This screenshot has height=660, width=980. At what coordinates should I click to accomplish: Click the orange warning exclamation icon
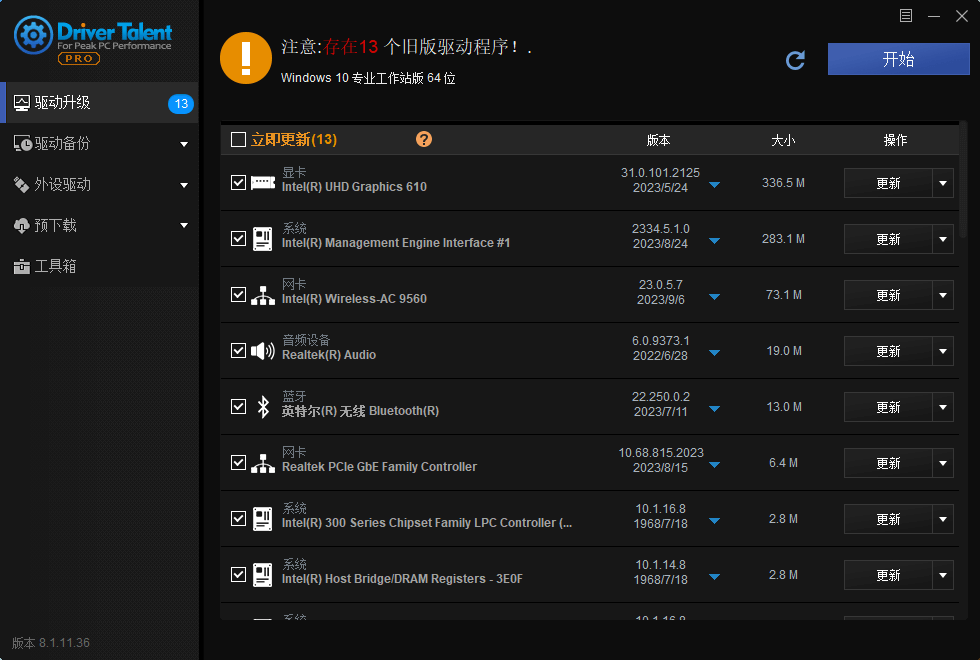tap(245, 58)
